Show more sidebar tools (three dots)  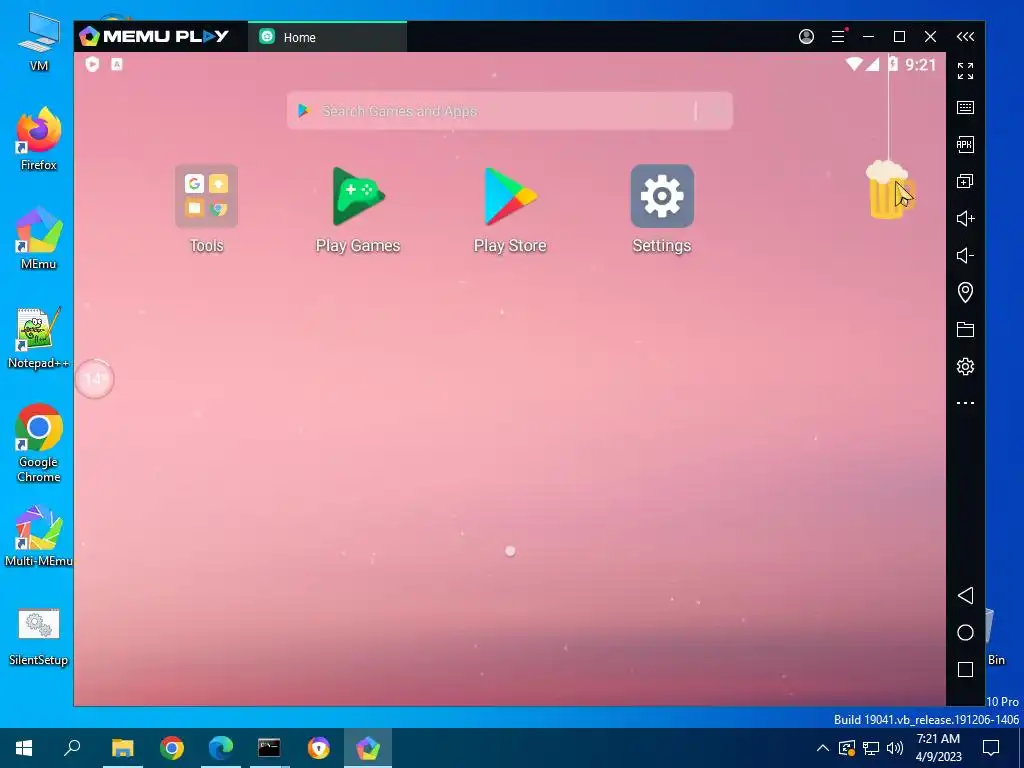click(965, 403)
